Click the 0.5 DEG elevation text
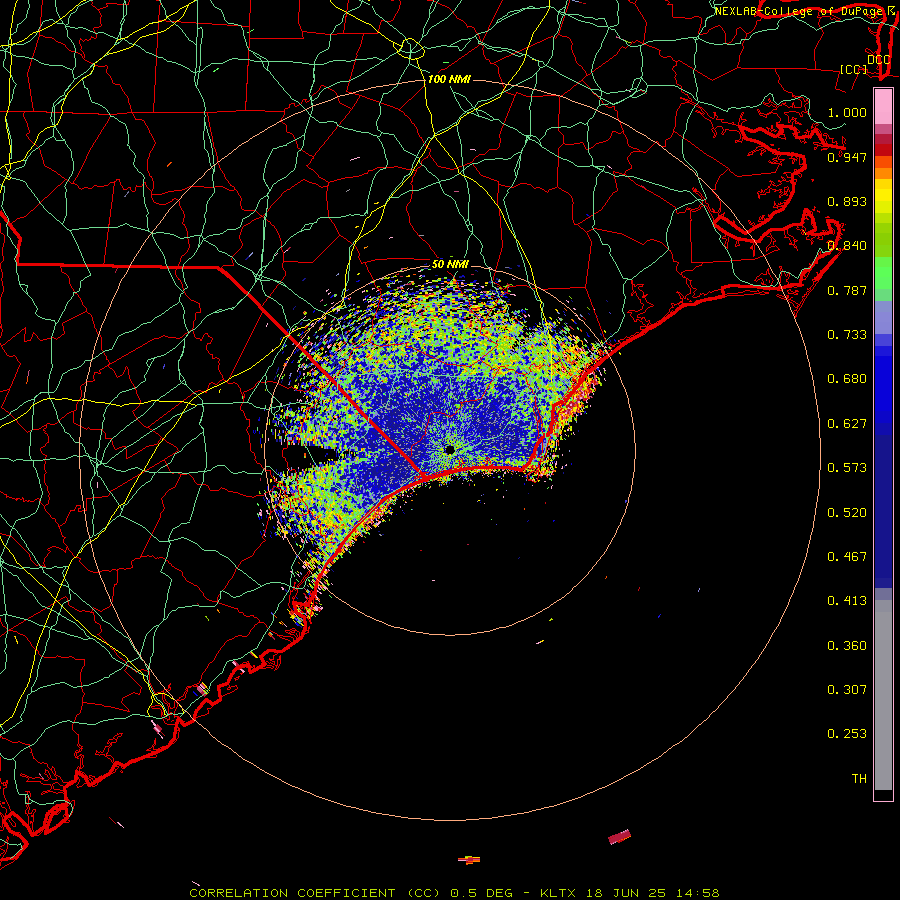 pyautogui.click(x=481, y=893)
